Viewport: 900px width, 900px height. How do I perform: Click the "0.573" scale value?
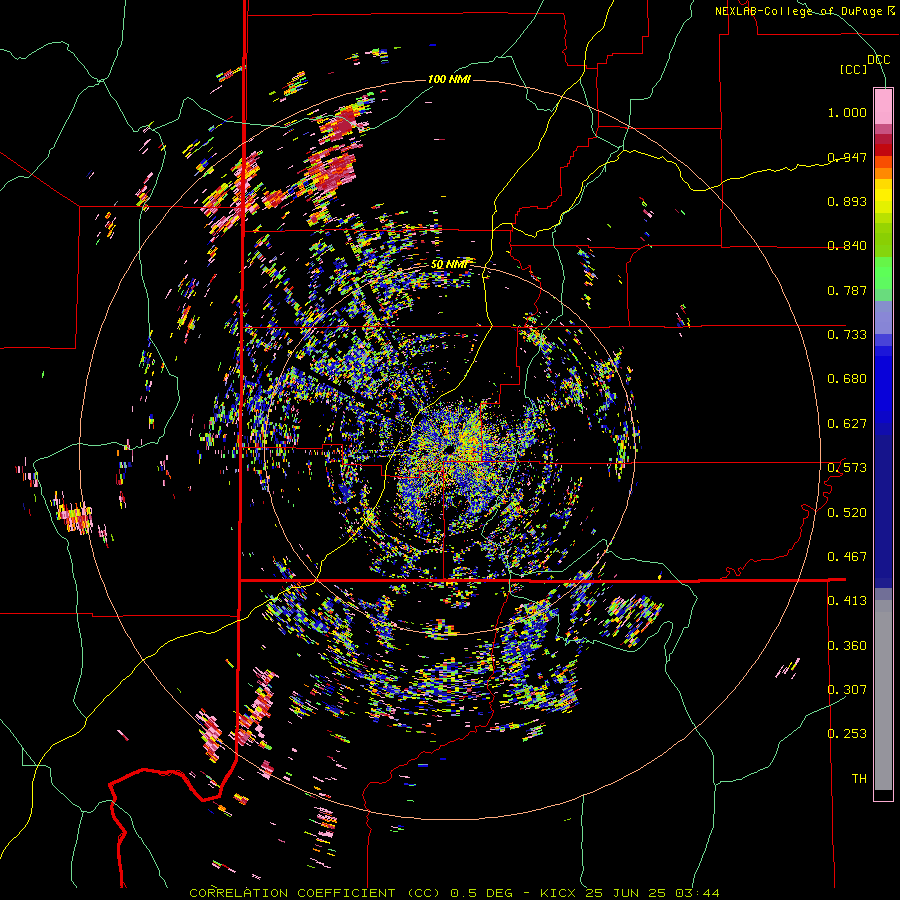(847, 468)
